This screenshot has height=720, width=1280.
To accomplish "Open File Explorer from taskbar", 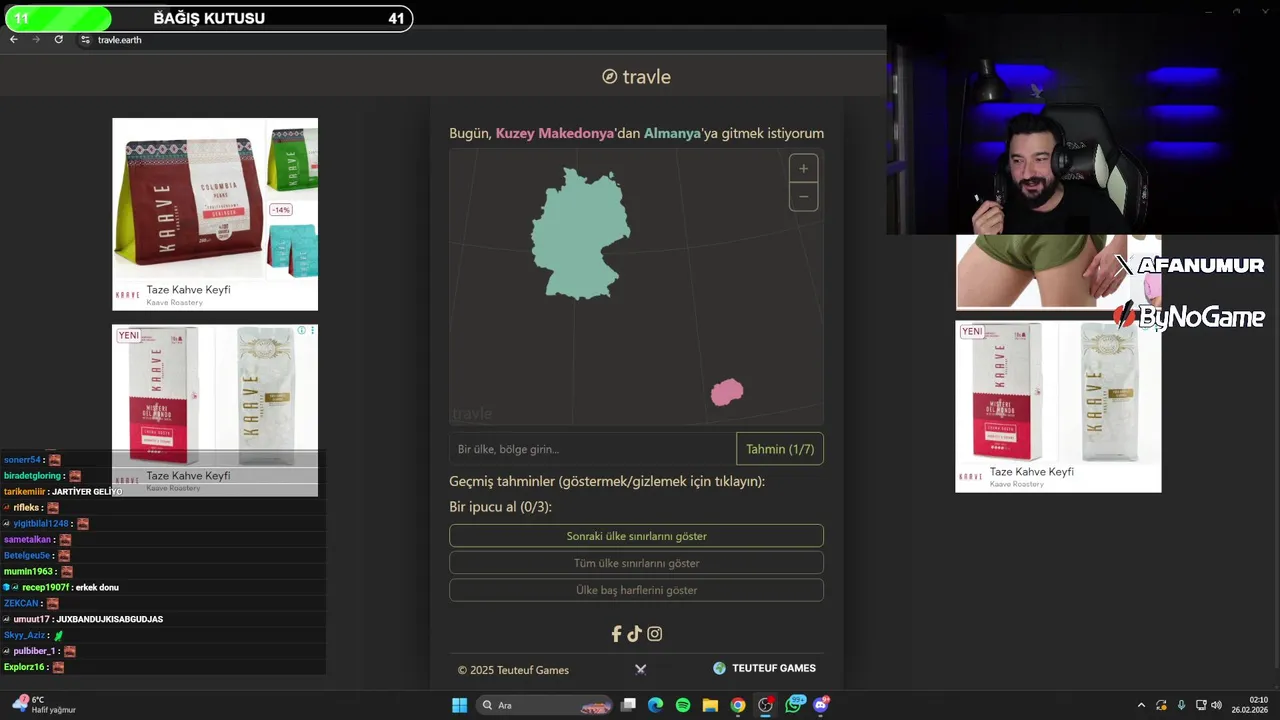I will coord(710,705).
